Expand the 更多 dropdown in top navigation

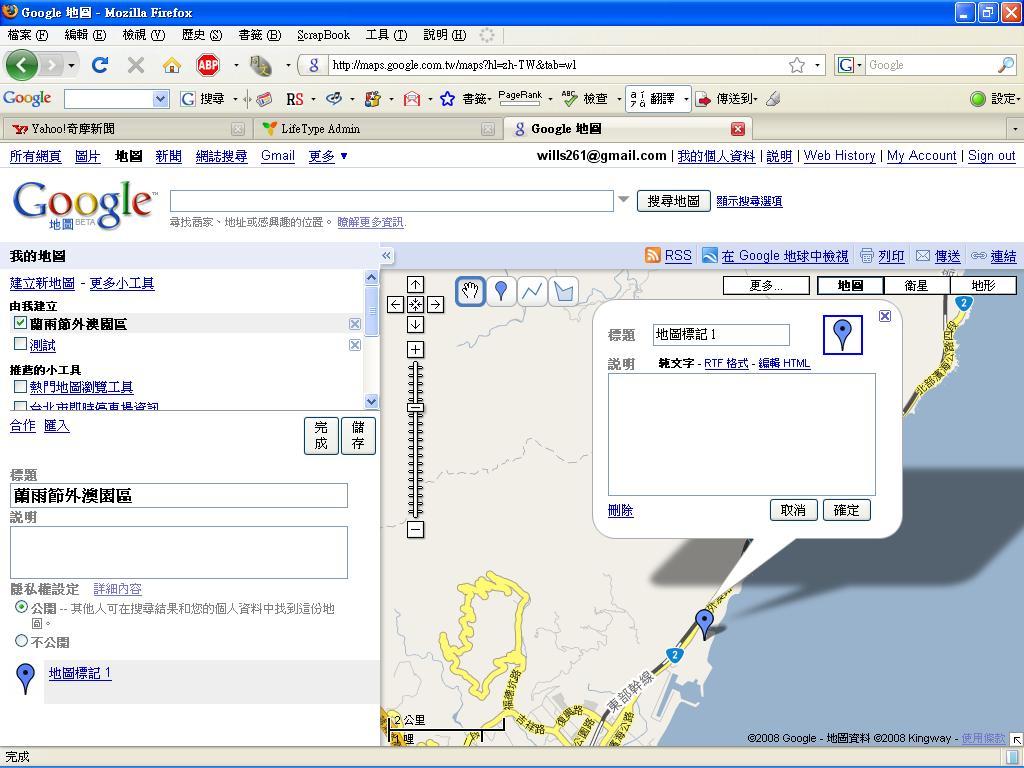[x=327, y=156]
